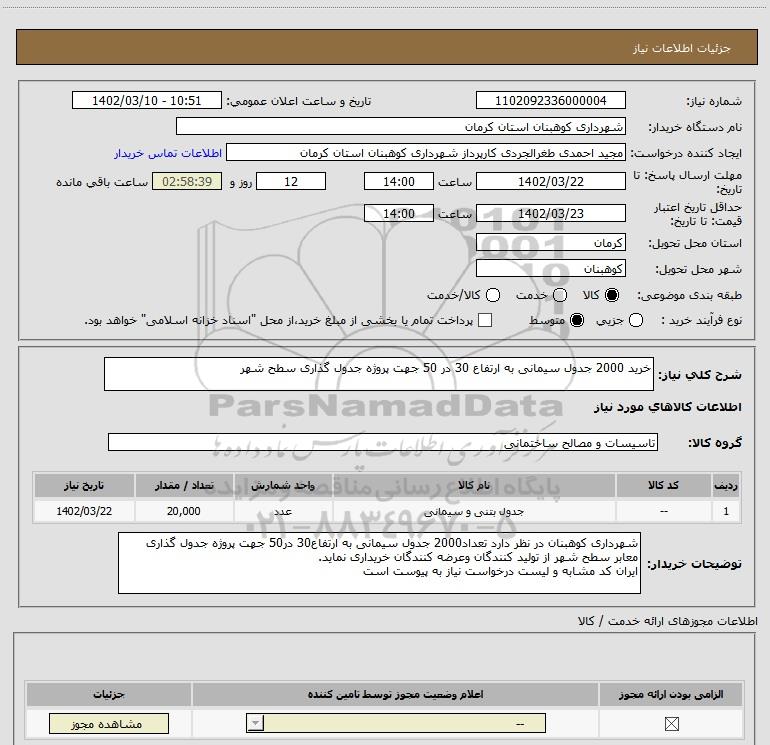Click the ردیف column header
Image resolution: width=770 pixels, height=745 pixels.
point(726,485)
